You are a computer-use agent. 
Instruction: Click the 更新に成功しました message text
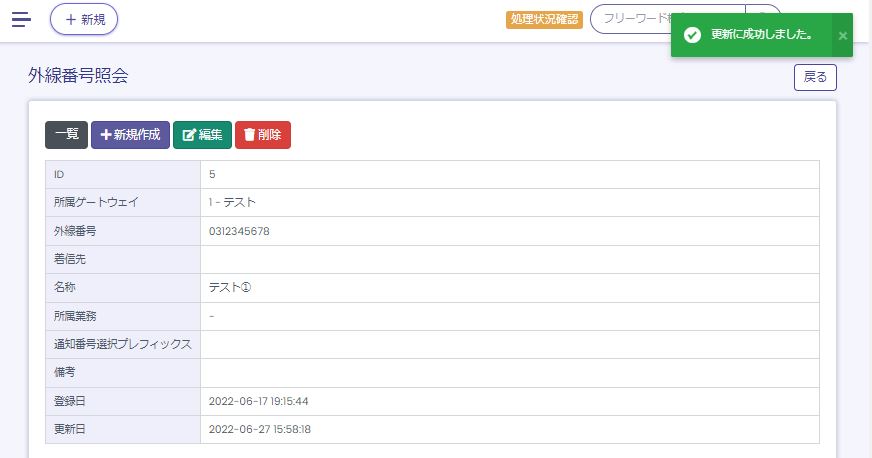click(x=761, y=35)
